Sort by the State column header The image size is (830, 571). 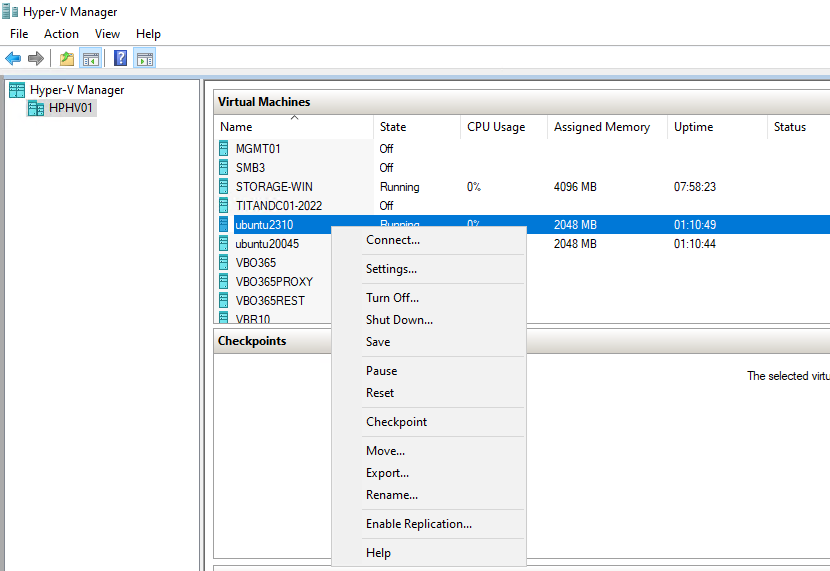(x=417, y=127)
